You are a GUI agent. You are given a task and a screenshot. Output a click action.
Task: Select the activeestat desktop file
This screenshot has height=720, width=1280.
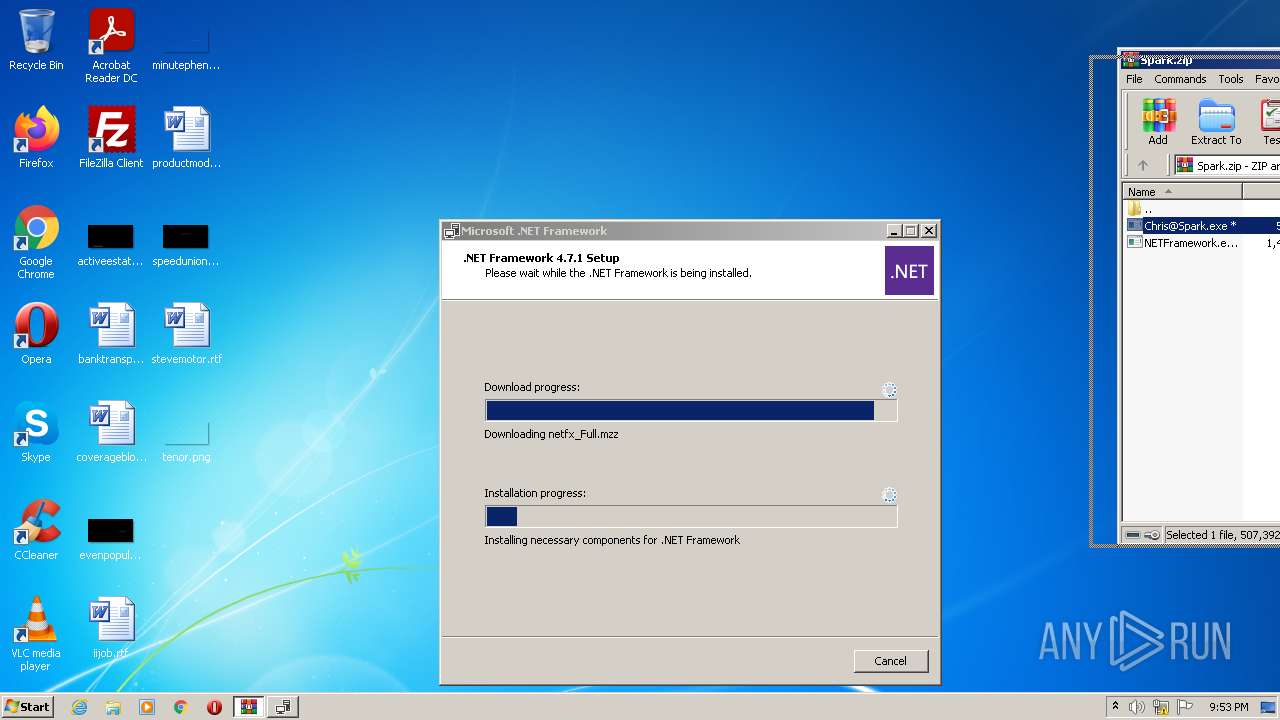[x=110, y=245]
